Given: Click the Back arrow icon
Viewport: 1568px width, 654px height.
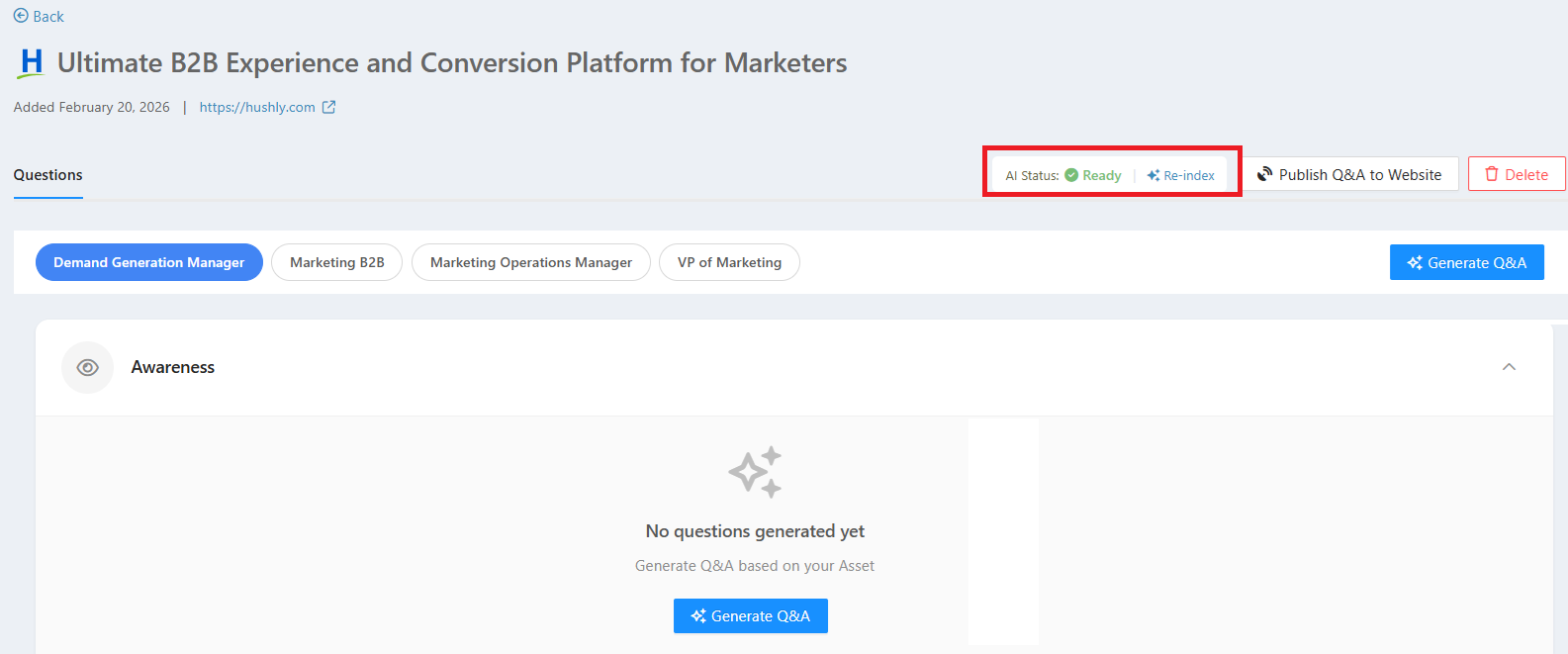Looking at the screenshot, I should tap(21, 16).
